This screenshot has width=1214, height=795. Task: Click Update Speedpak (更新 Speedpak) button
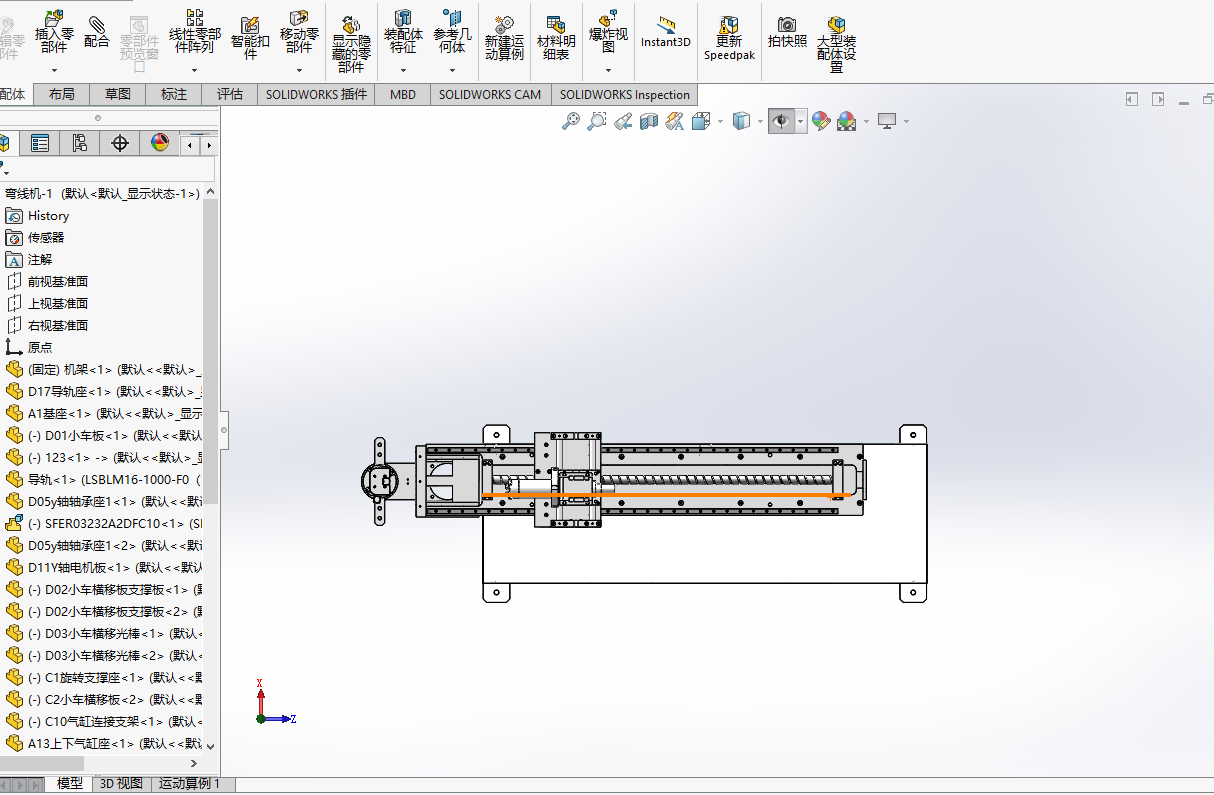[x=729, y=38]
